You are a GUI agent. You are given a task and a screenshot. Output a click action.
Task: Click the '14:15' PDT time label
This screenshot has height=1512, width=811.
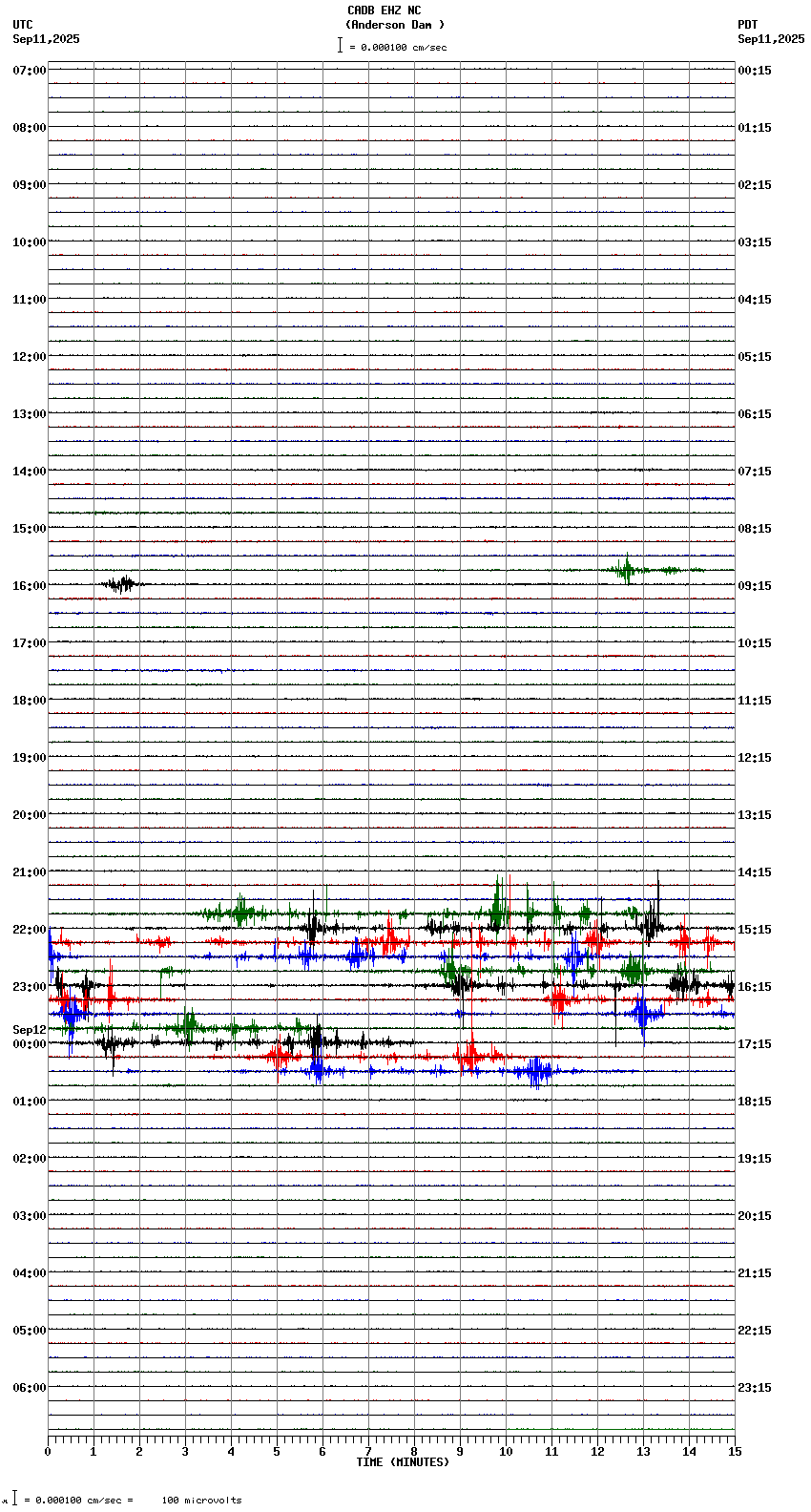pos(755,872)
